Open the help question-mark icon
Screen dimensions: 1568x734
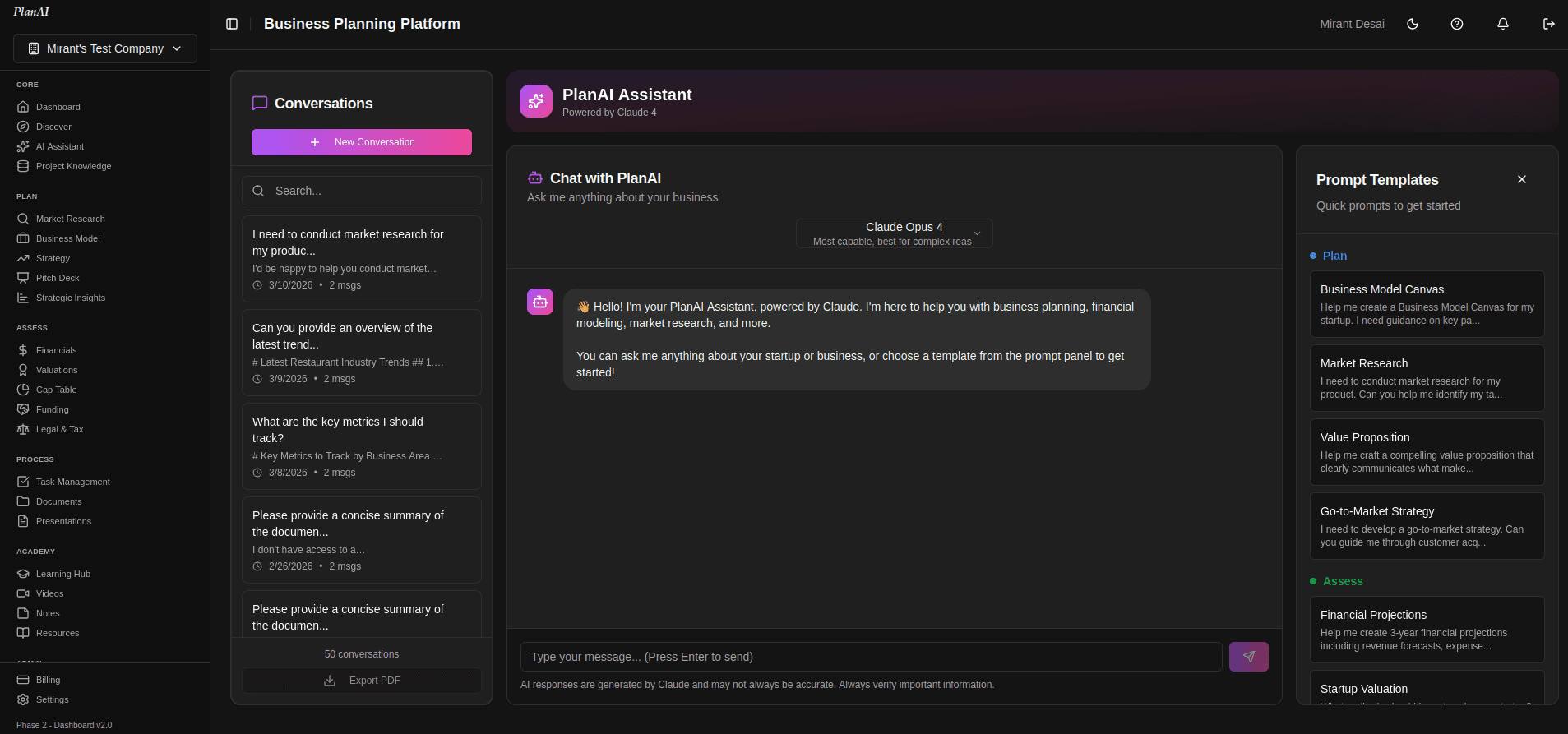coord(1457,24)
